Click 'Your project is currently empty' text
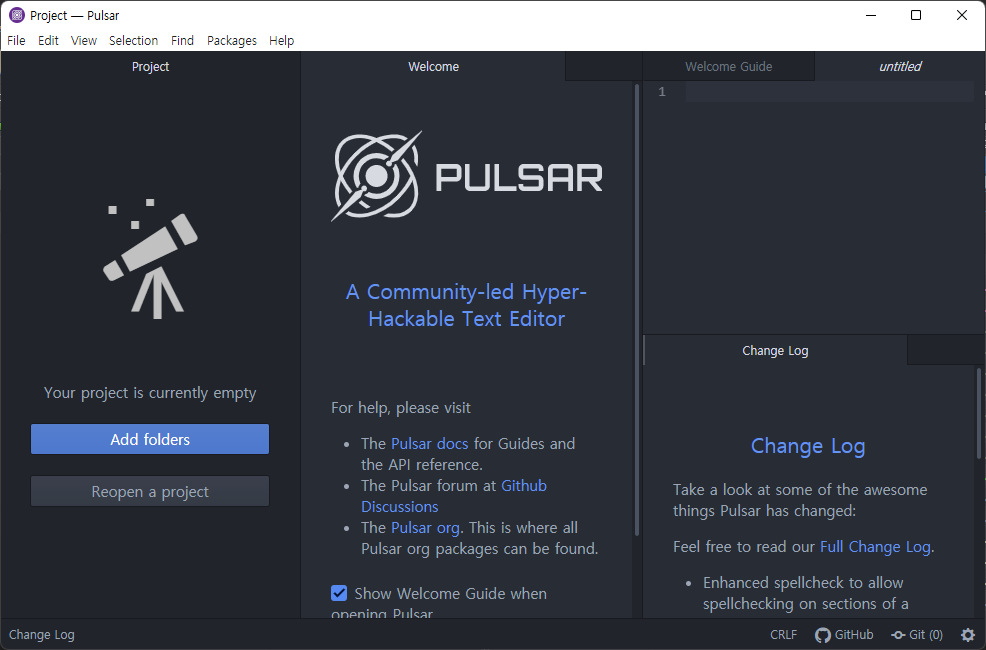 (x=150, y=393)
